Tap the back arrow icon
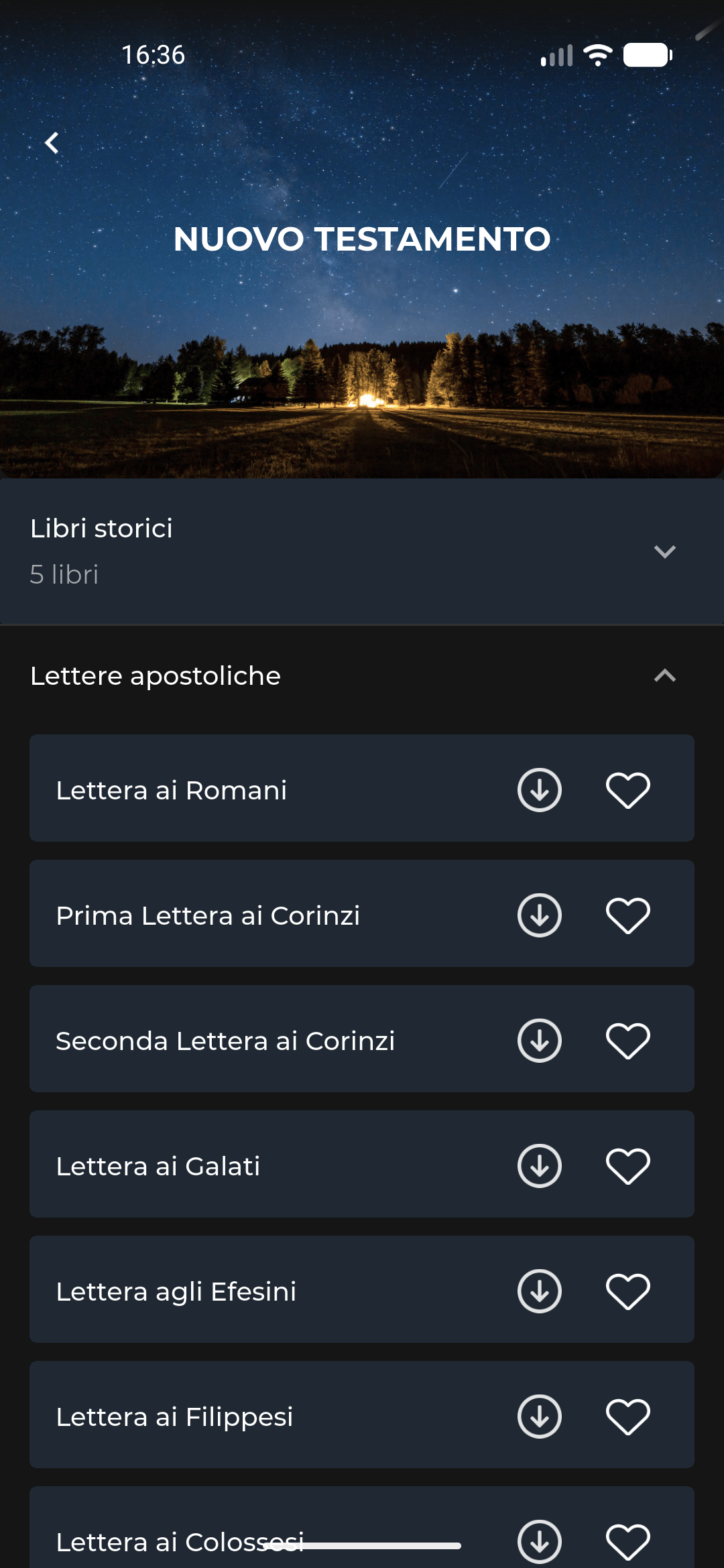This screenshot has height=1568, width=724. (52, 143)
